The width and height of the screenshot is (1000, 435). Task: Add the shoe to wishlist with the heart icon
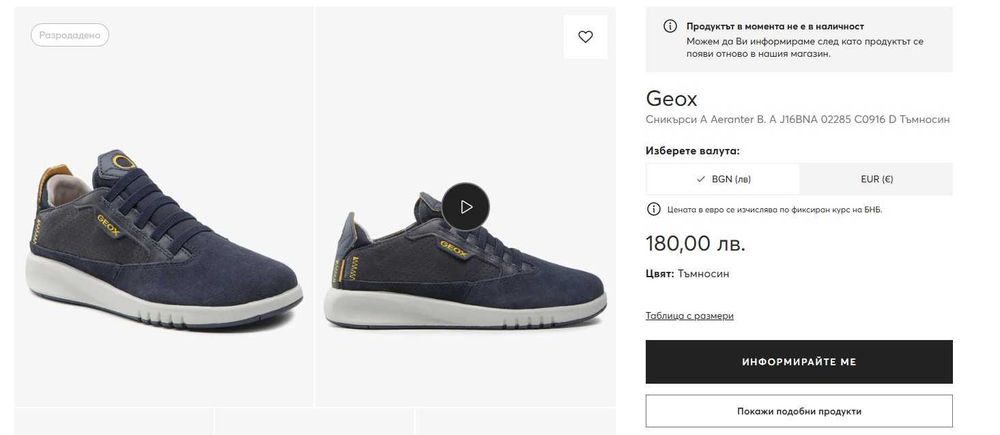[x=585, y=37]
